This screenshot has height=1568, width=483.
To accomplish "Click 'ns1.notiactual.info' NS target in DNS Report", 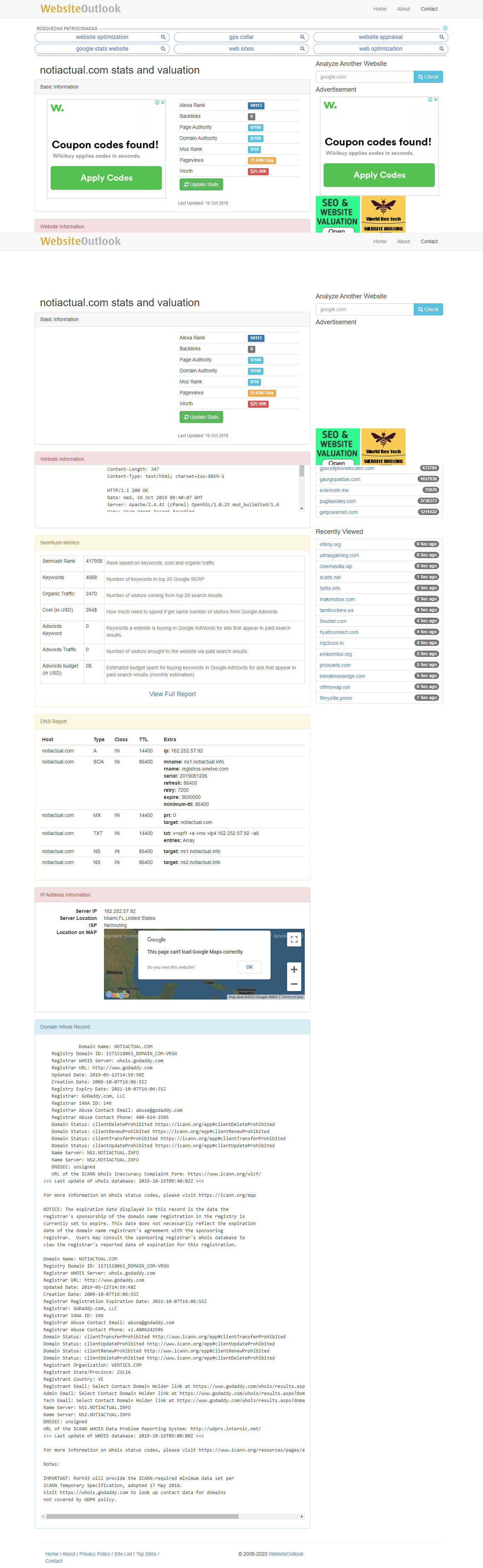I will pos(200,851).
